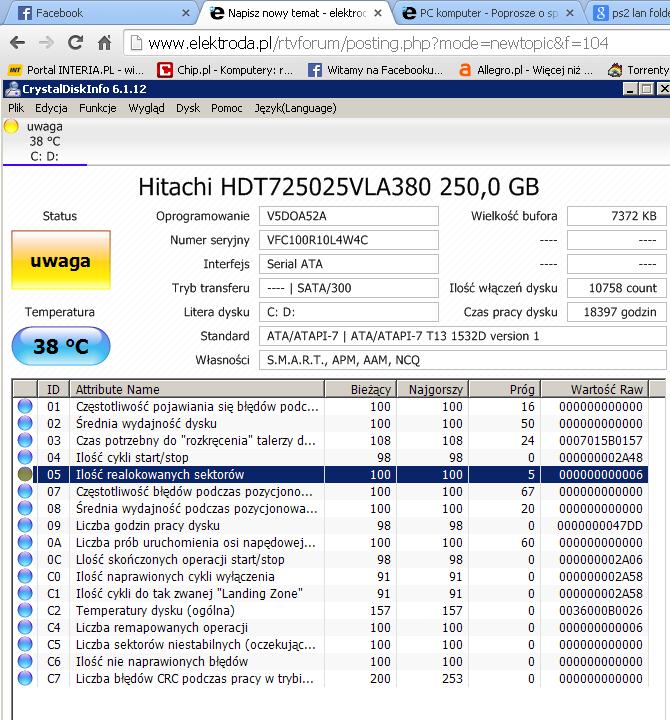Open Portal INTERIA.PL bookmark
670x720 pixels.
pos(76,70)
